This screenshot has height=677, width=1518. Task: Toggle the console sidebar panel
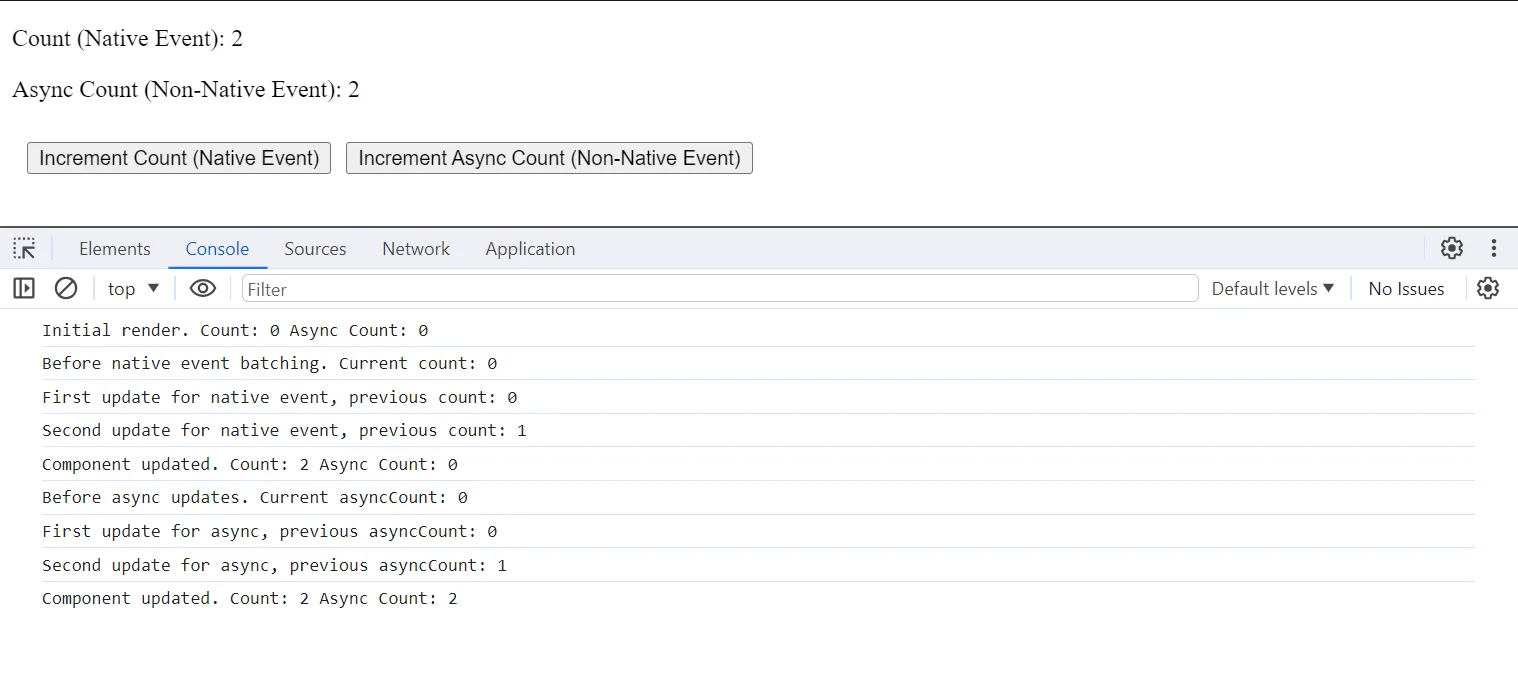pos(23,288)
